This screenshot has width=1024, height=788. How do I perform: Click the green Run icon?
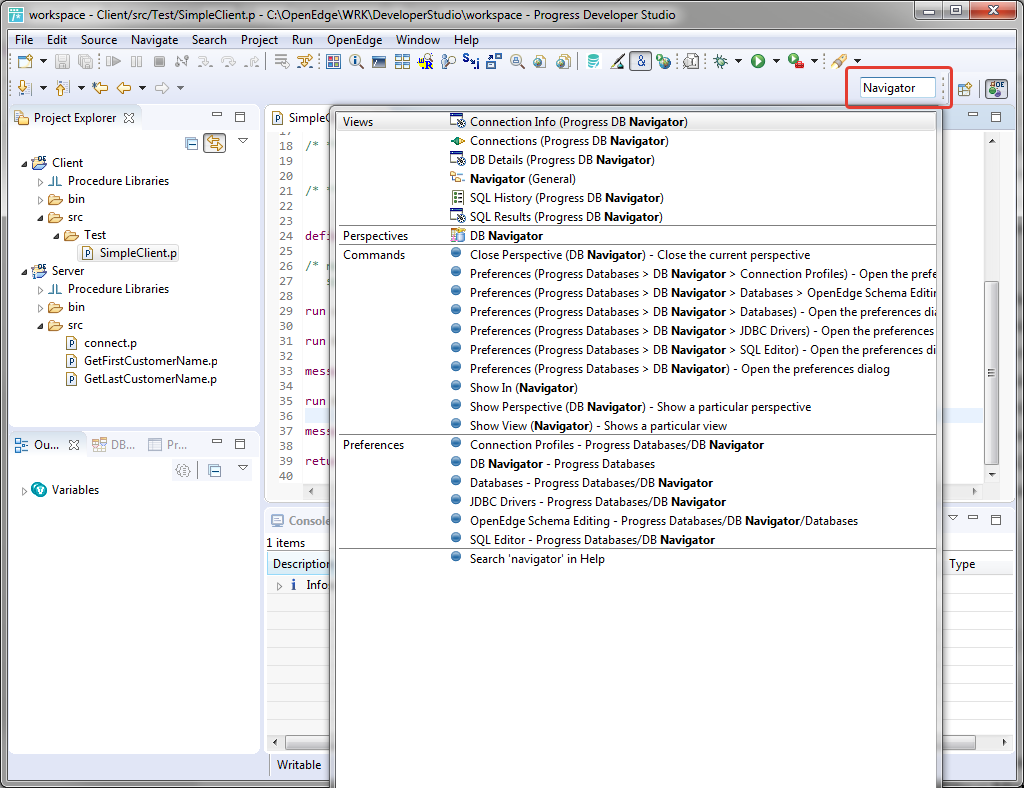[x=758, y=61]
